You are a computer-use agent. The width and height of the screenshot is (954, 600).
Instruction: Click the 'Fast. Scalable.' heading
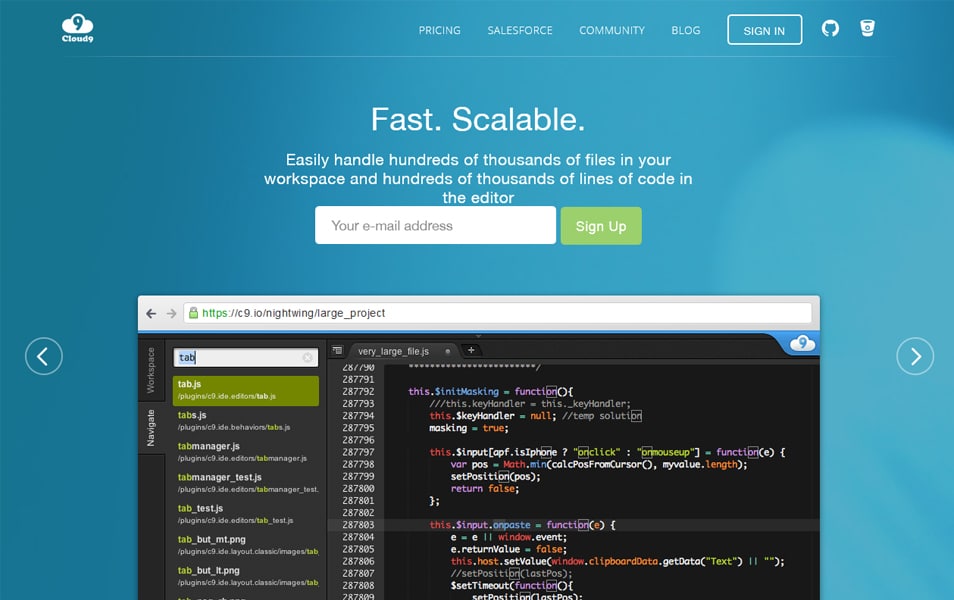click(x=478, y=119)
